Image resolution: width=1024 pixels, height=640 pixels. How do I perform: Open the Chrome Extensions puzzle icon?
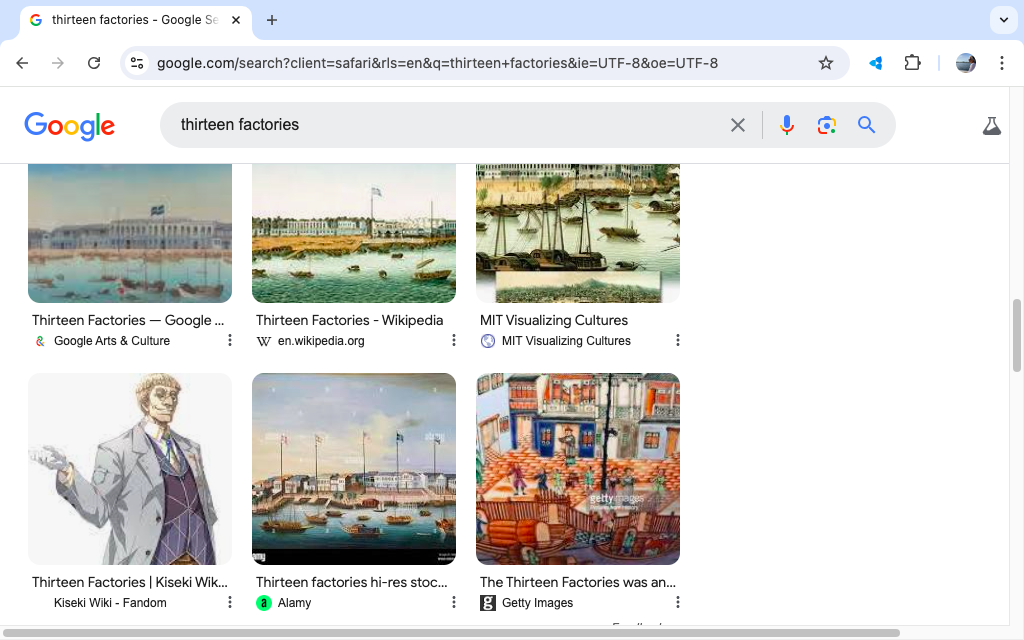pyautogui.click(x=912, y=63)
